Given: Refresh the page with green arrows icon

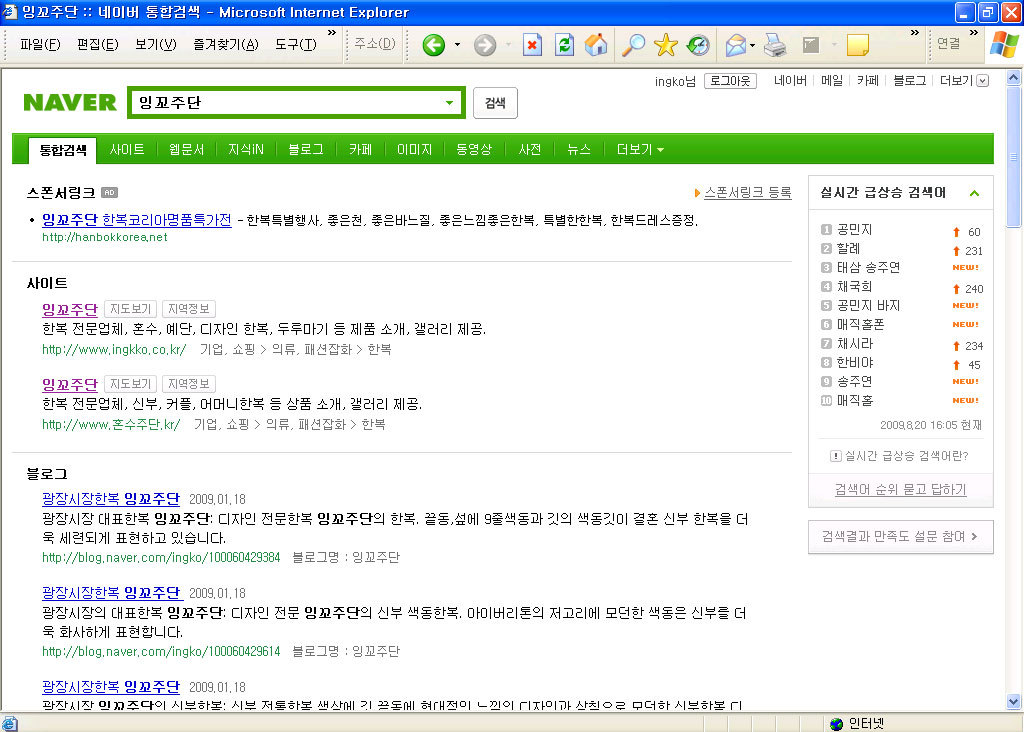Looking at the screenshot, I should [x=564, y=45].
